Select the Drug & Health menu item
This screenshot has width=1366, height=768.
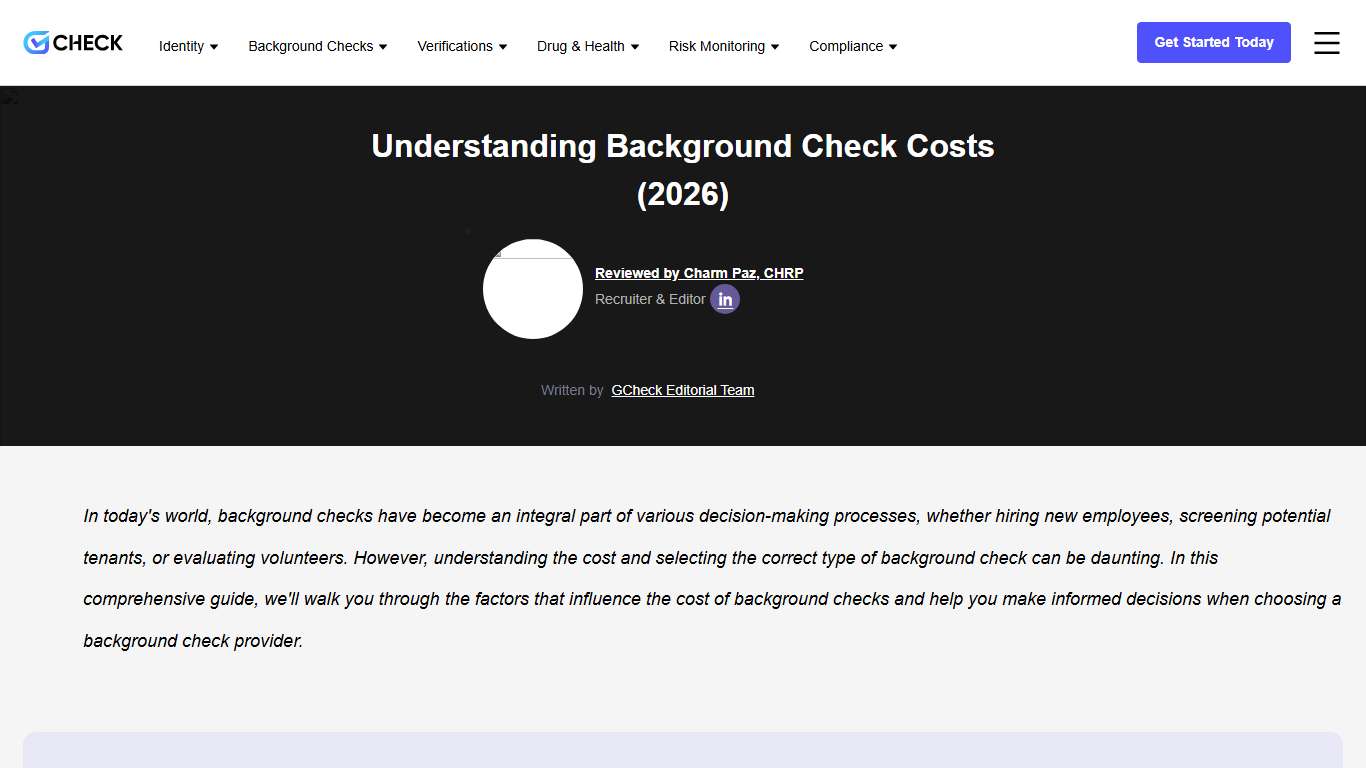coord(581,46)
